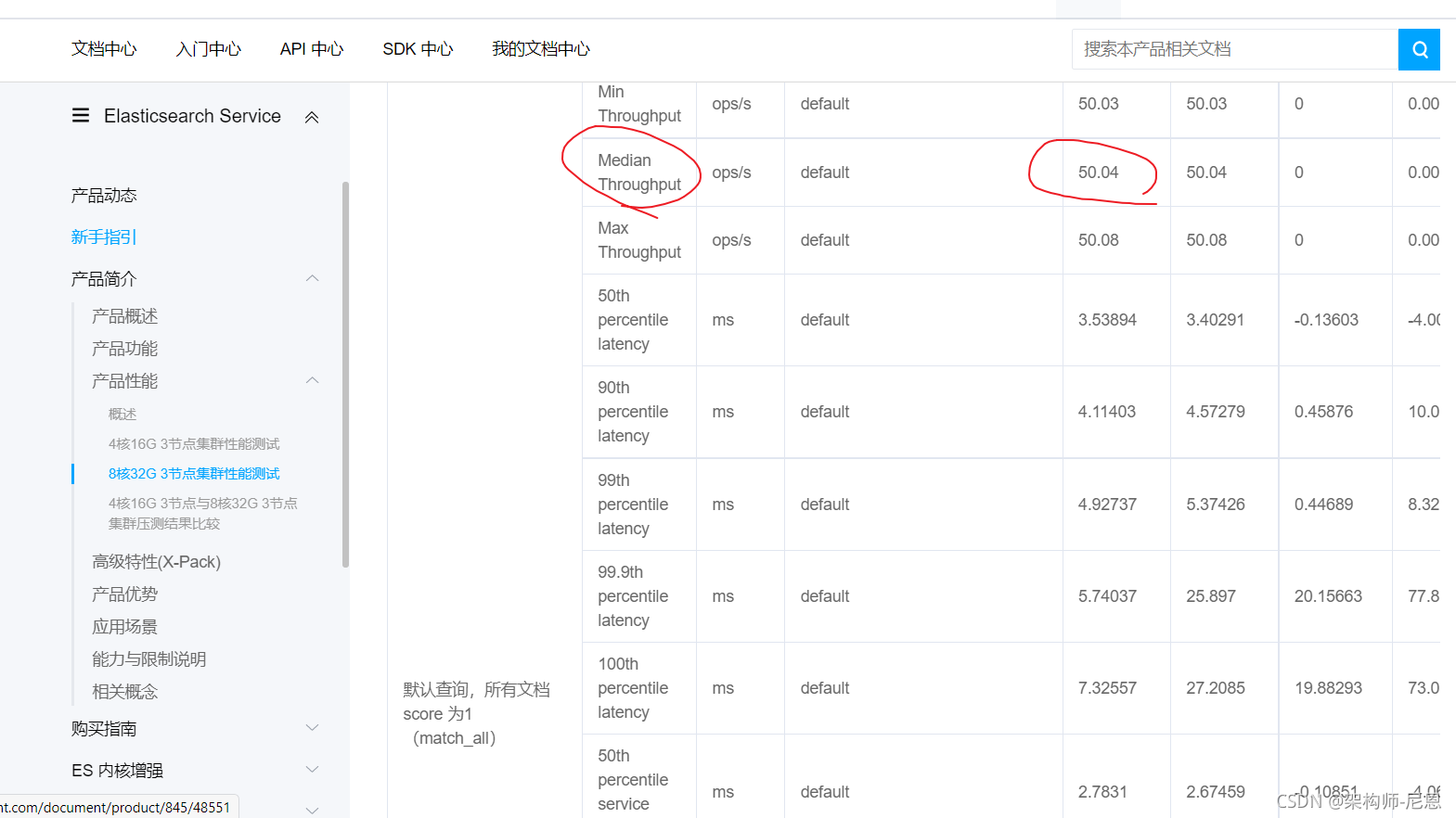
Task: Collapse the 产品简介 section chevron
Action: (313, 278)
